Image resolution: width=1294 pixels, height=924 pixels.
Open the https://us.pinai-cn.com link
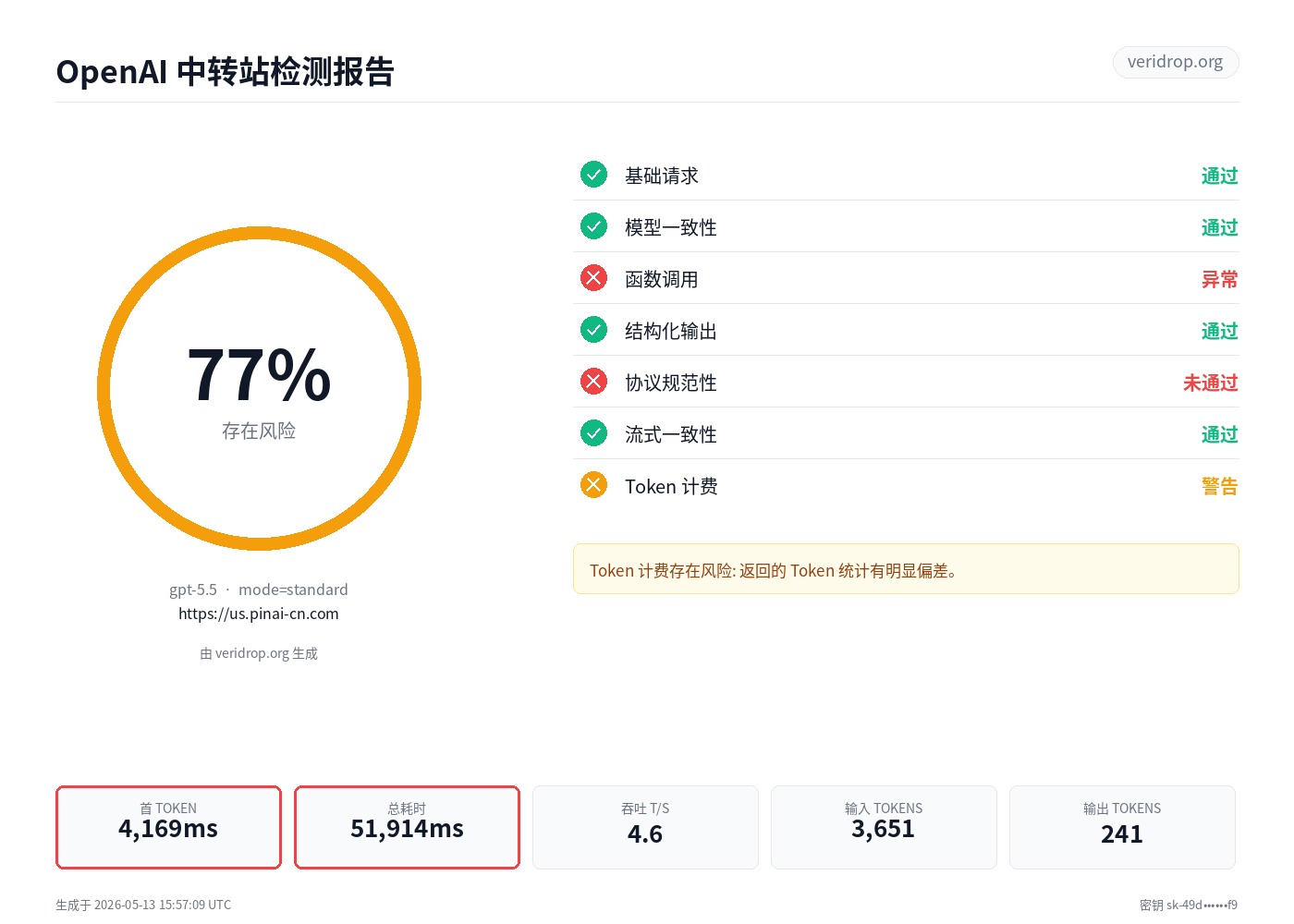pyautogui.click(x=259, y=614)
